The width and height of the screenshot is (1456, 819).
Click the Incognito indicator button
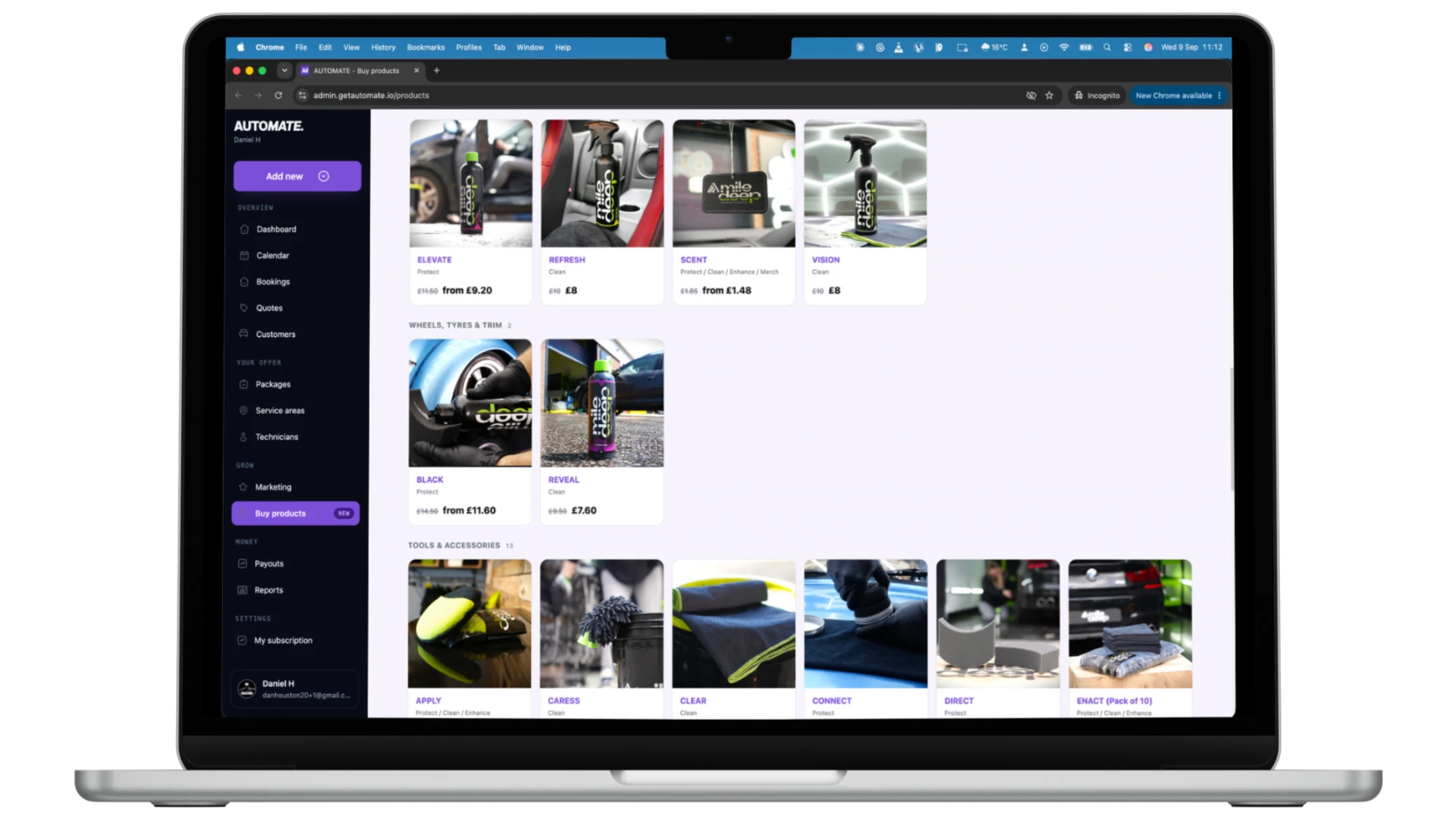(1097, 96)
